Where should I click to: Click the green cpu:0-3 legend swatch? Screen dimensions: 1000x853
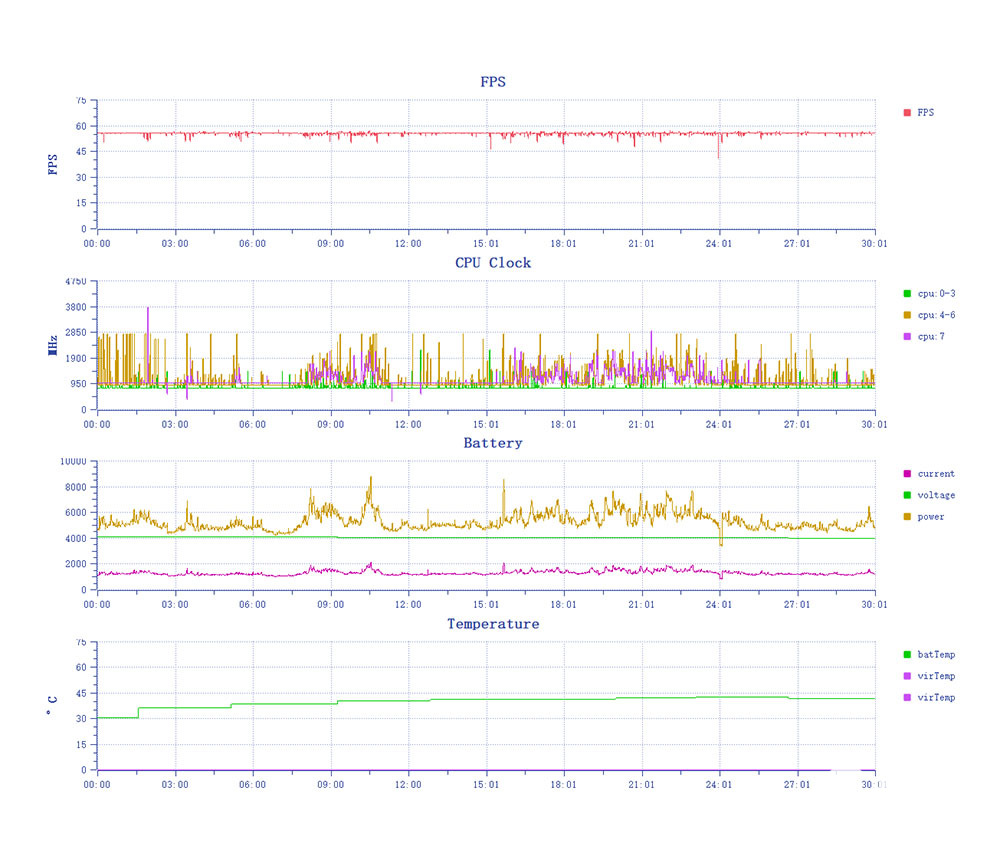click(x=907, y=293)
